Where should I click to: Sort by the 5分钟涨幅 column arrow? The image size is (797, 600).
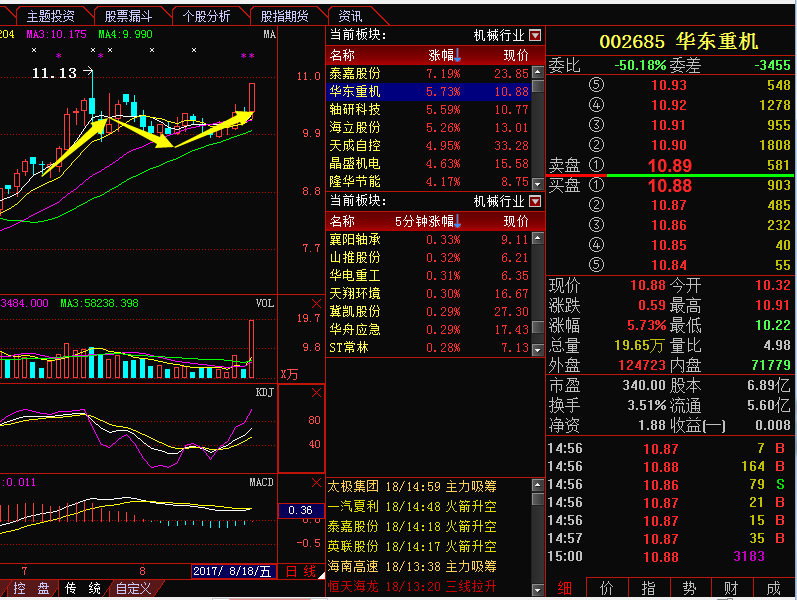click(457, 221)
